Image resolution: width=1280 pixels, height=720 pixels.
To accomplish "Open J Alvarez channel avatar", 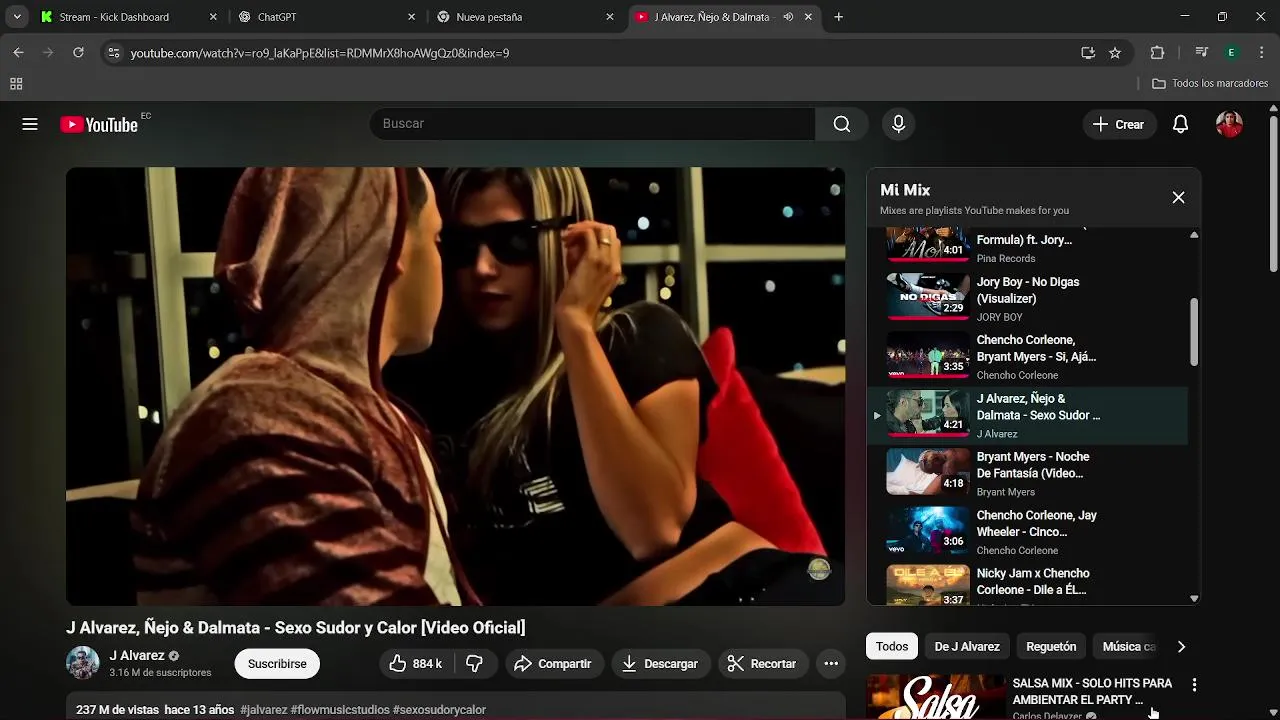I will [x=83, y=663].
